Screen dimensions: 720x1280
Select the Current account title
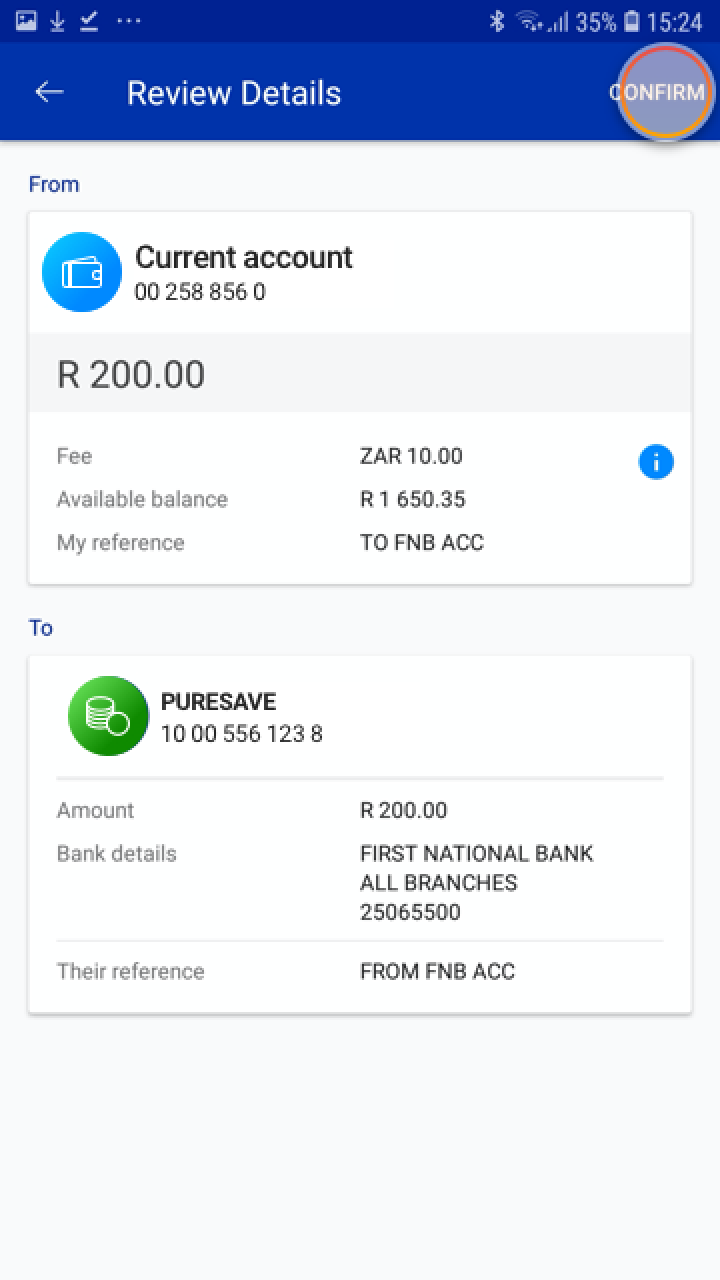coord(243,257)
